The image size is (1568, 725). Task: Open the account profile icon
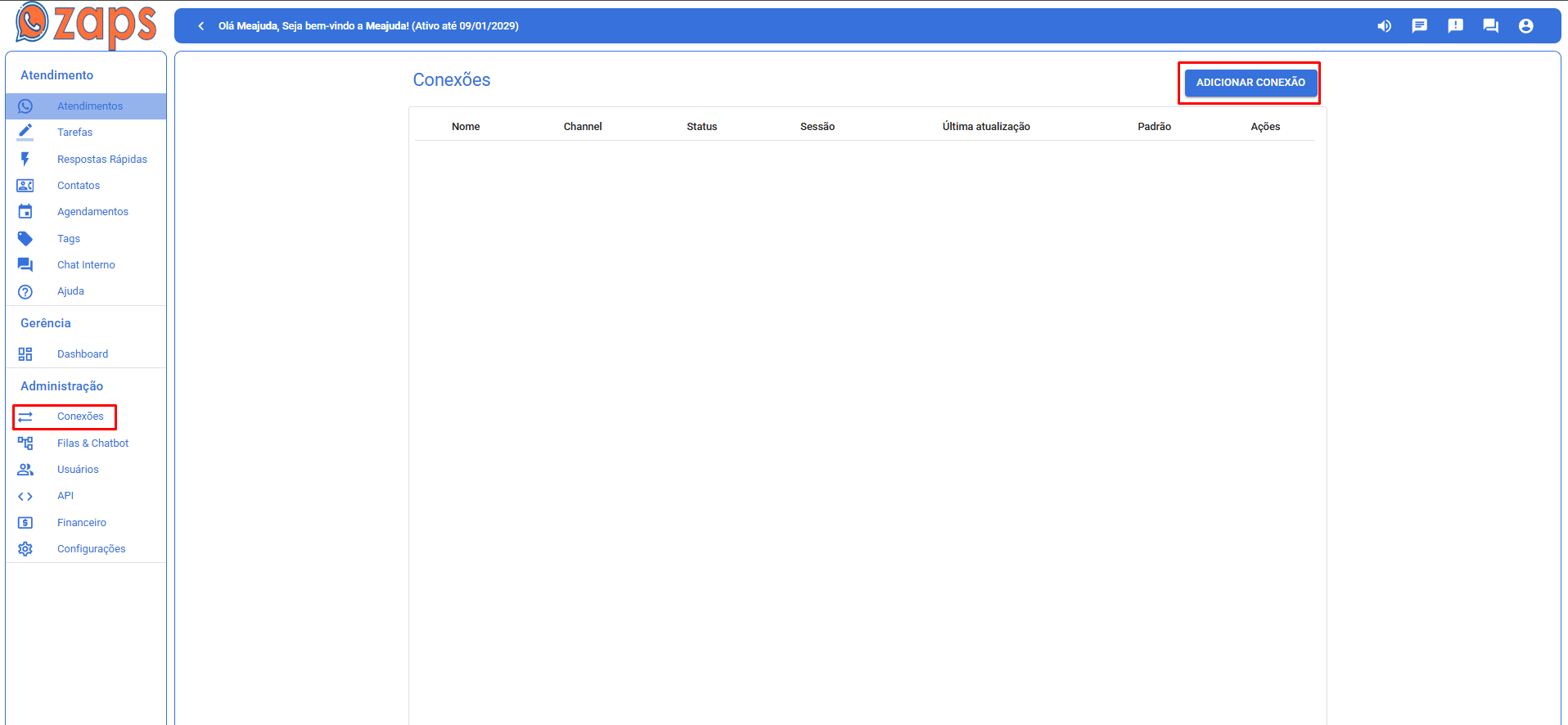point(1525,26)
